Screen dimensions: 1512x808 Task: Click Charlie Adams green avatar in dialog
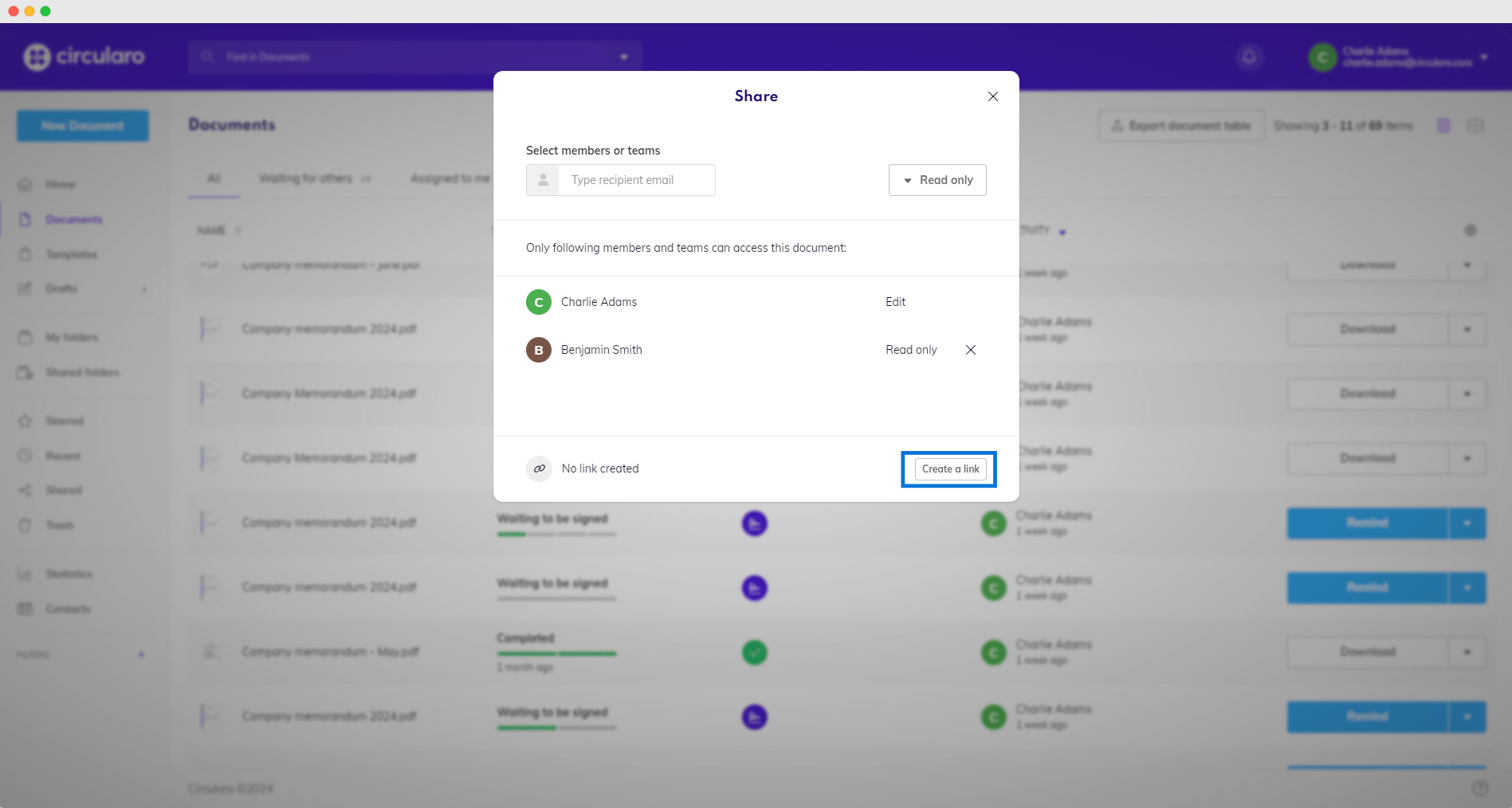(539, 302)
